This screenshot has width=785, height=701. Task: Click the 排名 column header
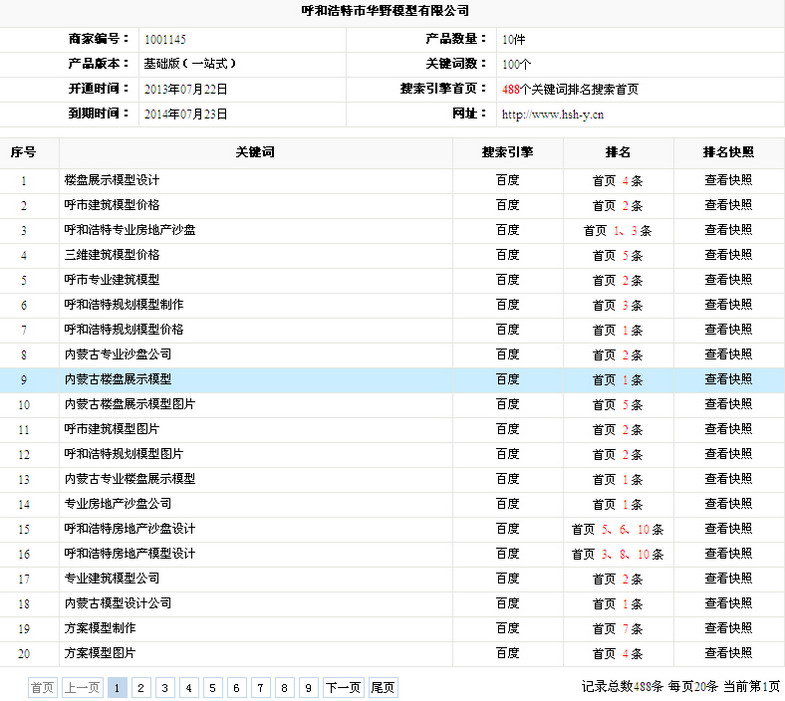(x=618, y=152)
